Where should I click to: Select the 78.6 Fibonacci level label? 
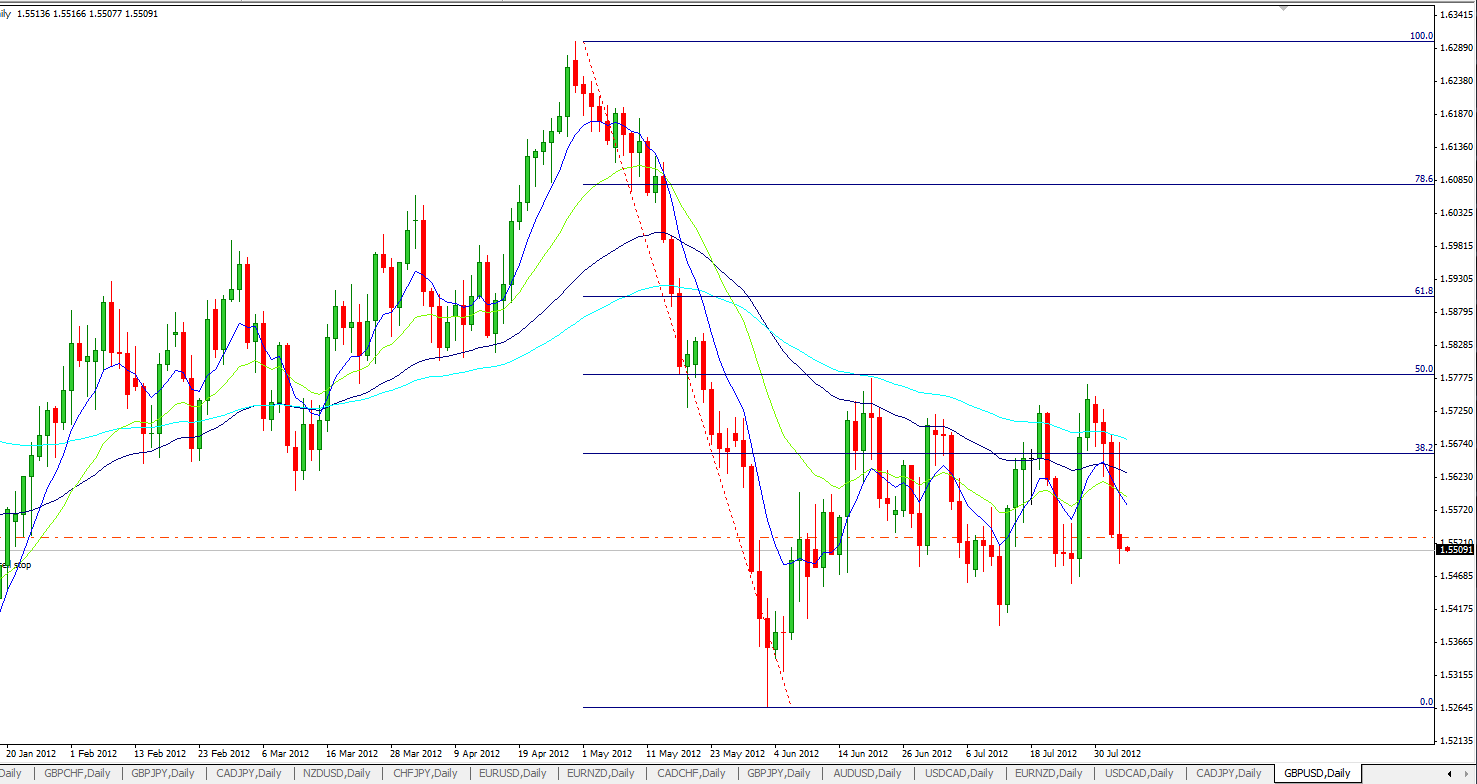click(x=1423, y=179)
